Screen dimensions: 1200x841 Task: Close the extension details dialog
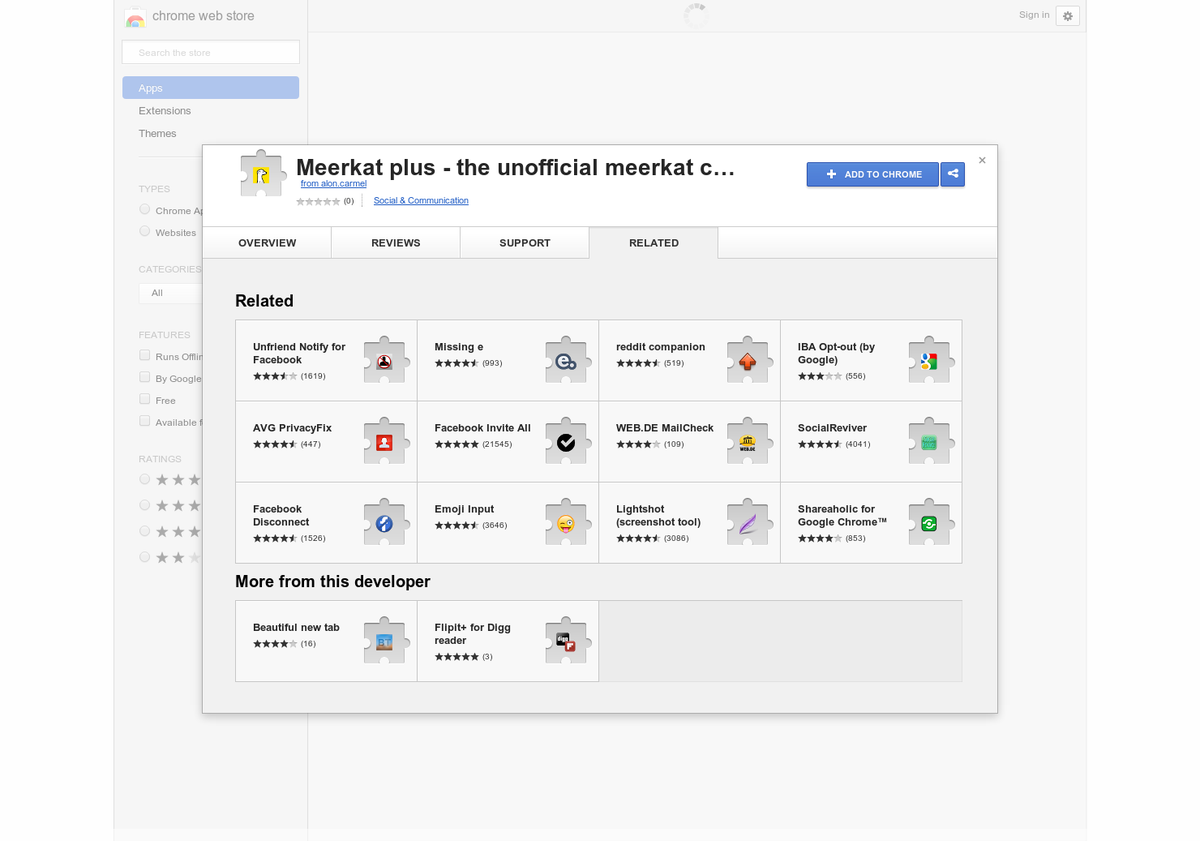point(982,160)
